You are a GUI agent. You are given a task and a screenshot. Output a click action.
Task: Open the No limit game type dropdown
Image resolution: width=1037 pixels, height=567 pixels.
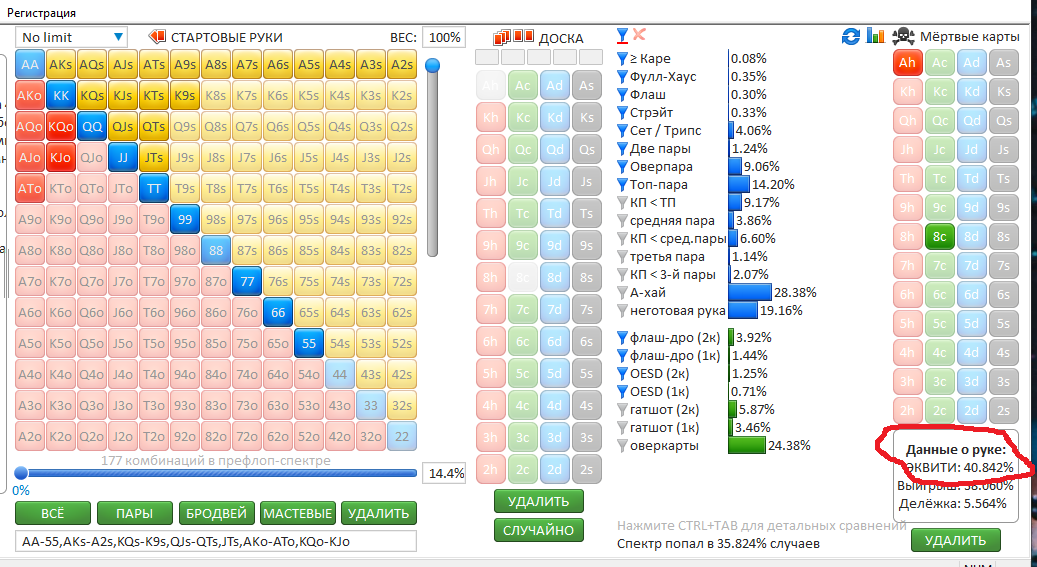[x=72, y=37]
